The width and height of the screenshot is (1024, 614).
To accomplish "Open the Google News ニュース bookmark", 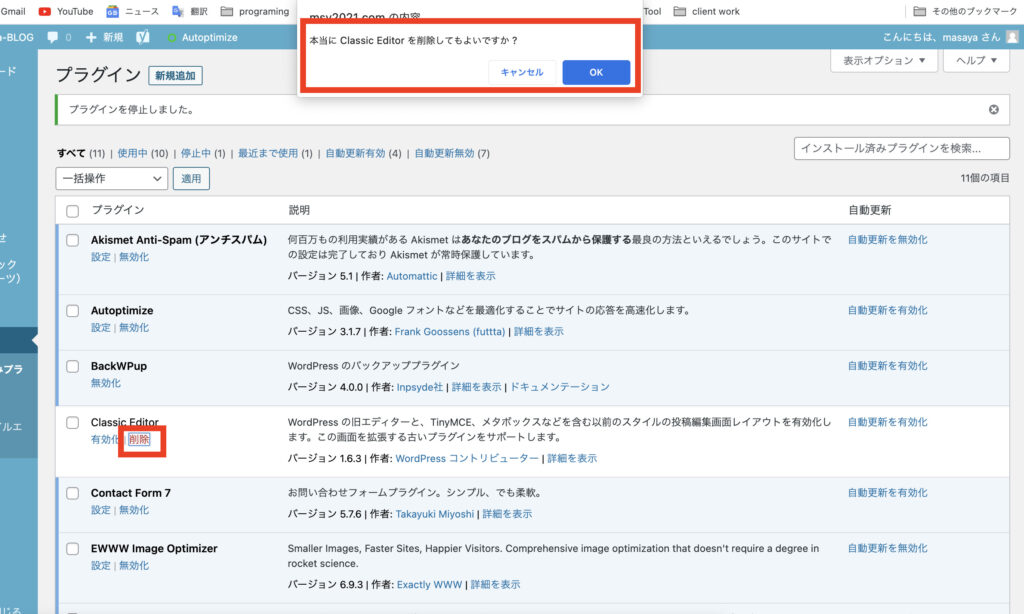I will (x=133, y=11).
